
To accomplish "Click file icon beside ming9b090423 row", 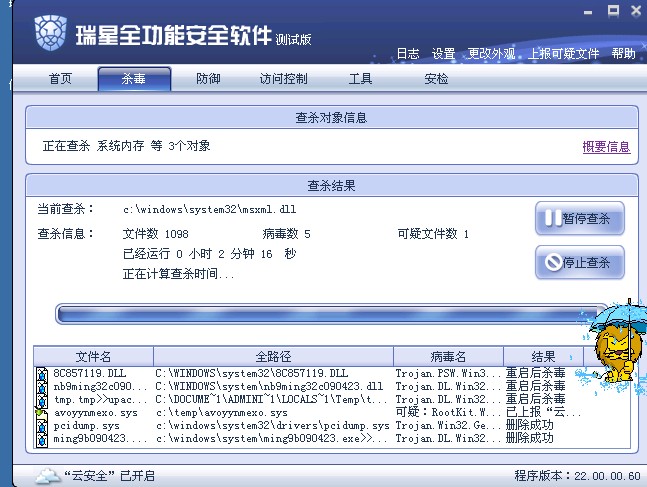I will pyautogui.click(x=42, y=440).
